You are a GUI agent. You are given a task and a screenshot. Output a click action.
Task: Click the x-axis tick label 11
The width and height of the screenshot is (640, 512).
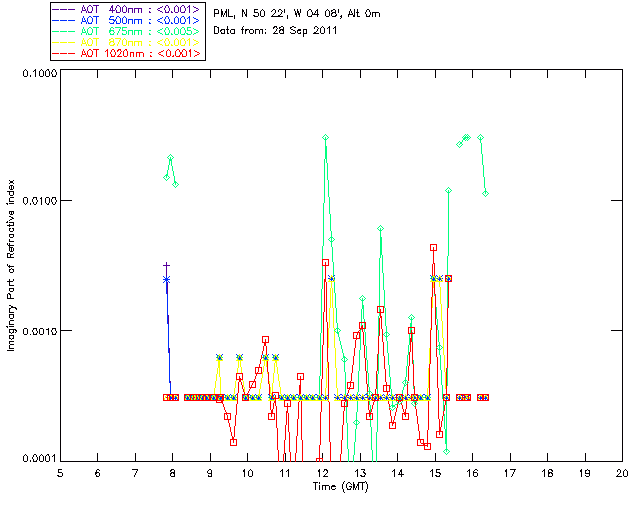[285, 473]
